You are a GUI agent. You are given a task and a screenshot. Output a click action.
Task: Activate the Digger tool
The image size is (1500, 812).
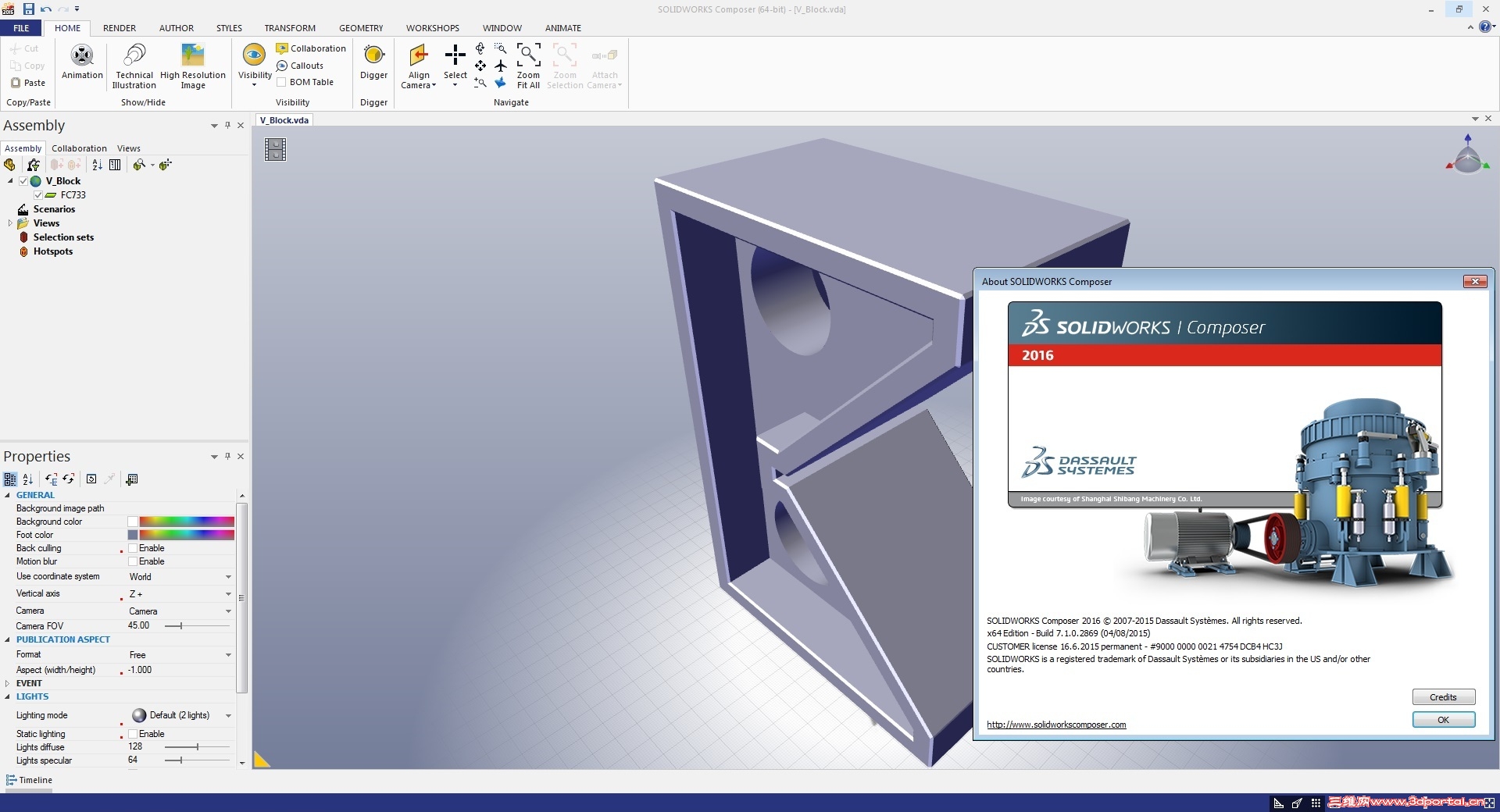pyautogui.click(x=373, y=62)
